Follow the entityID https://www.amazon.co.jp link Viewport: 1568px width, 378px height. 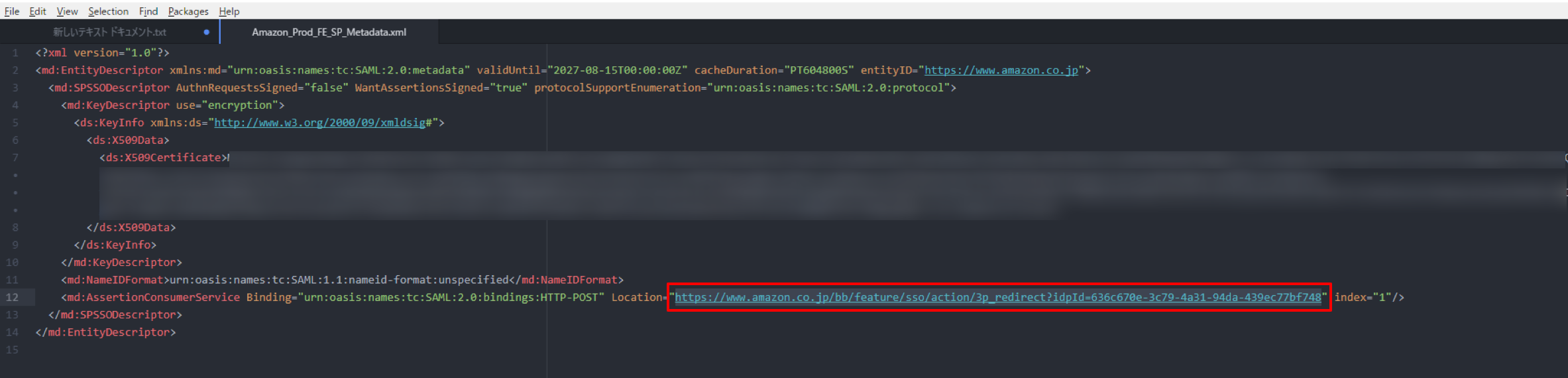tap(1001, 70)
